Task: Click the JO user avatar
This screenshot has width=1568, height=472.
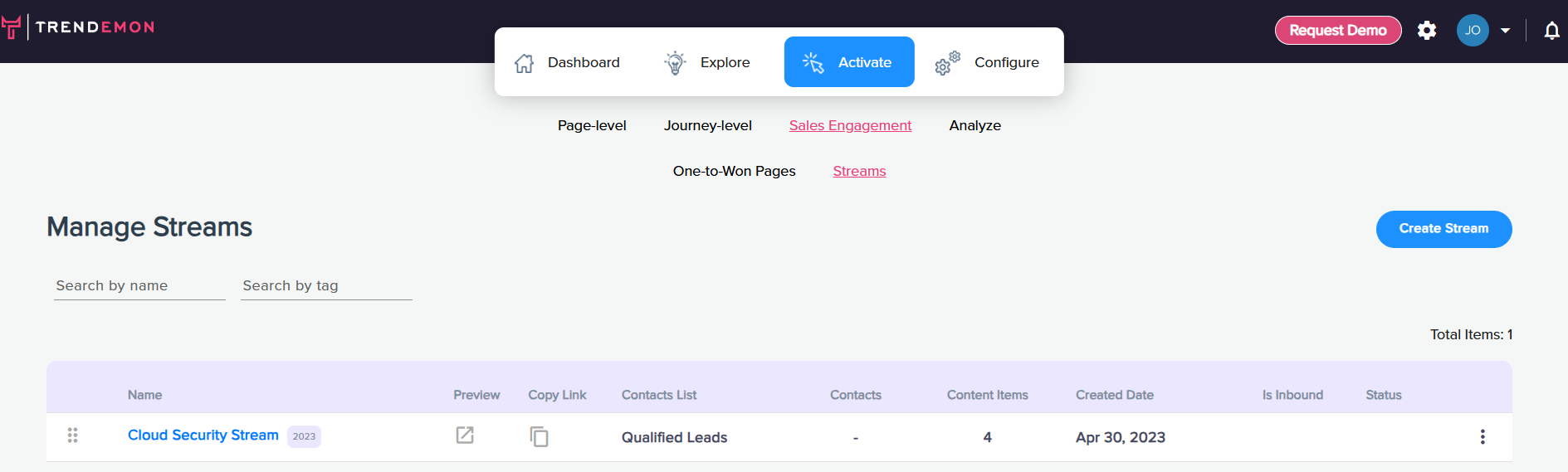Action: tap(1473, 31)
